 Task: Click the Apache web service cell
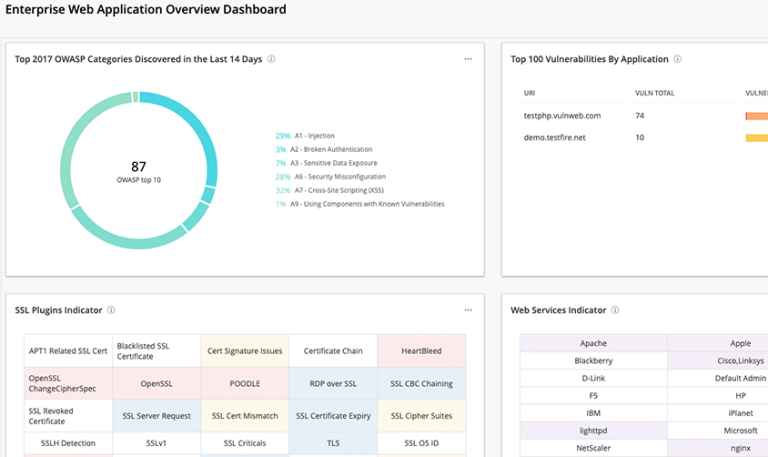(593, 343)
